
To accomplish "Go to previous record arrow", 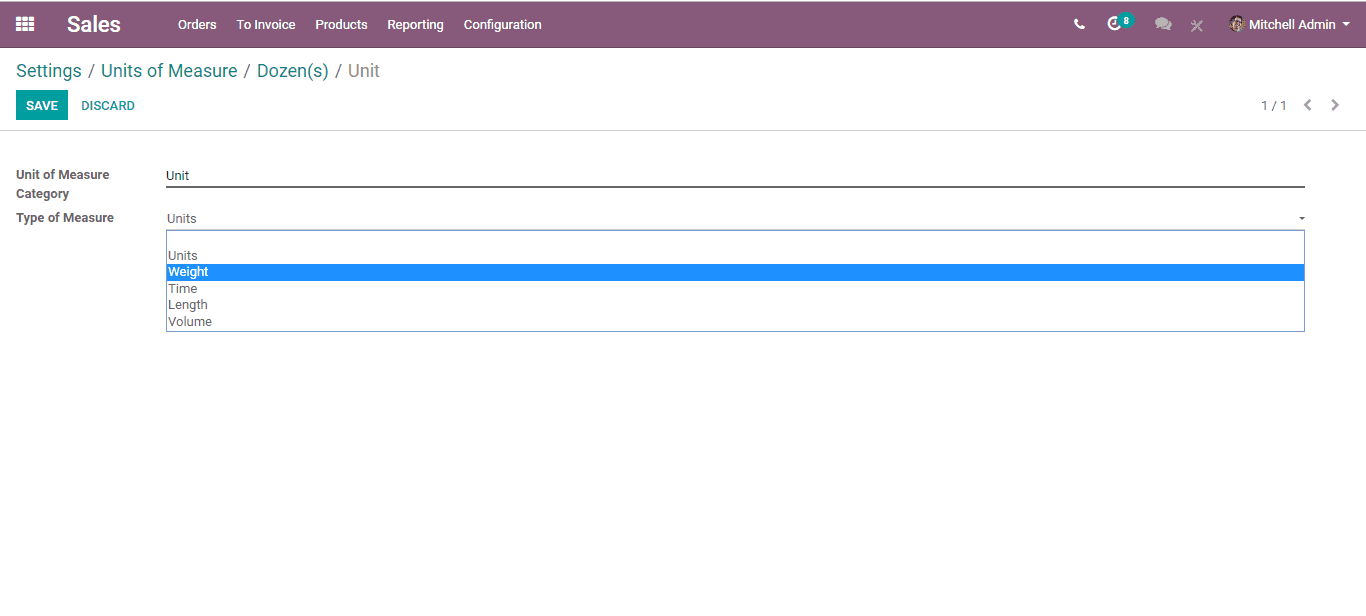I will [1307, 105].
